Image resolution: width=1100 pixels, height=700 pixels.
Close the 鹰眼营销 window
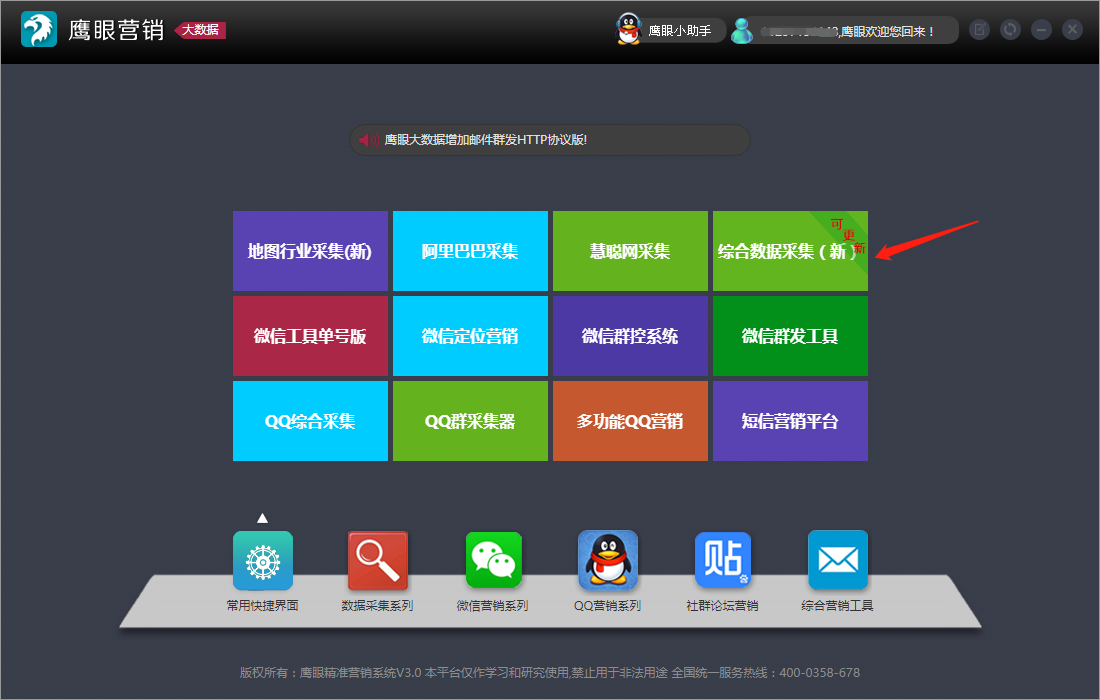1072,29
